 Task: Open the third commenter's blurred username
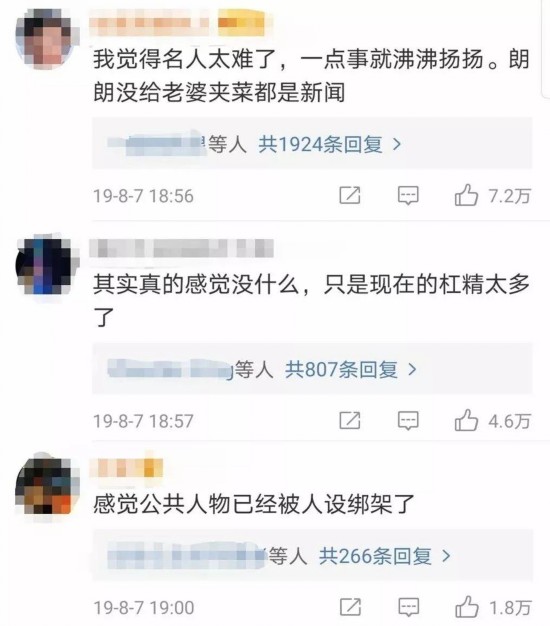pos(126,468)
